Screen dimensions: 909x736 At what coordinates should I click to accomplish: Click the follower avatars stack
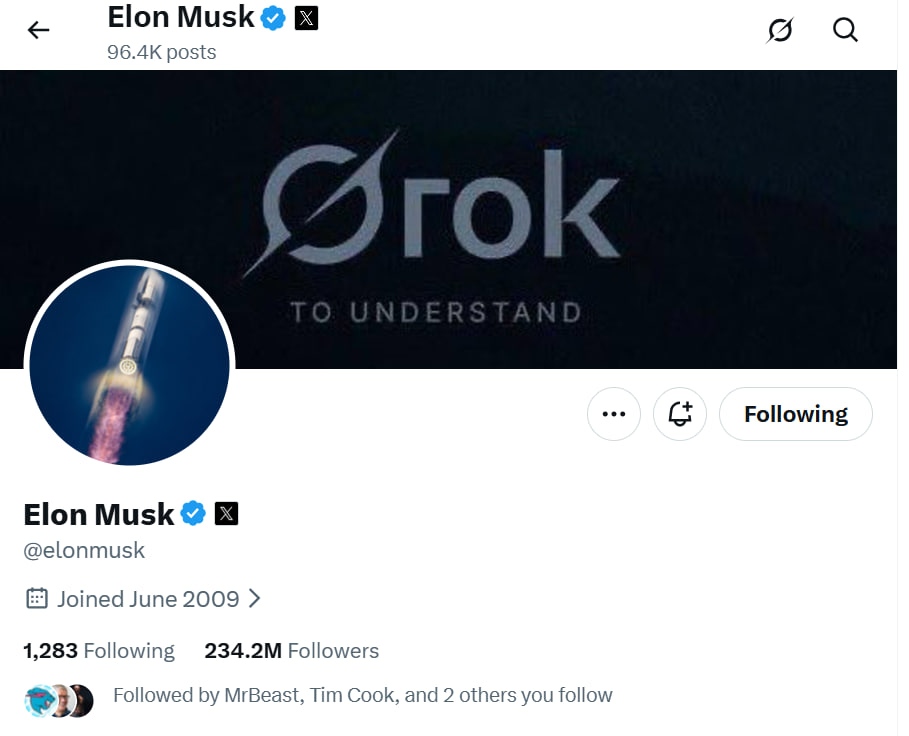58,701
